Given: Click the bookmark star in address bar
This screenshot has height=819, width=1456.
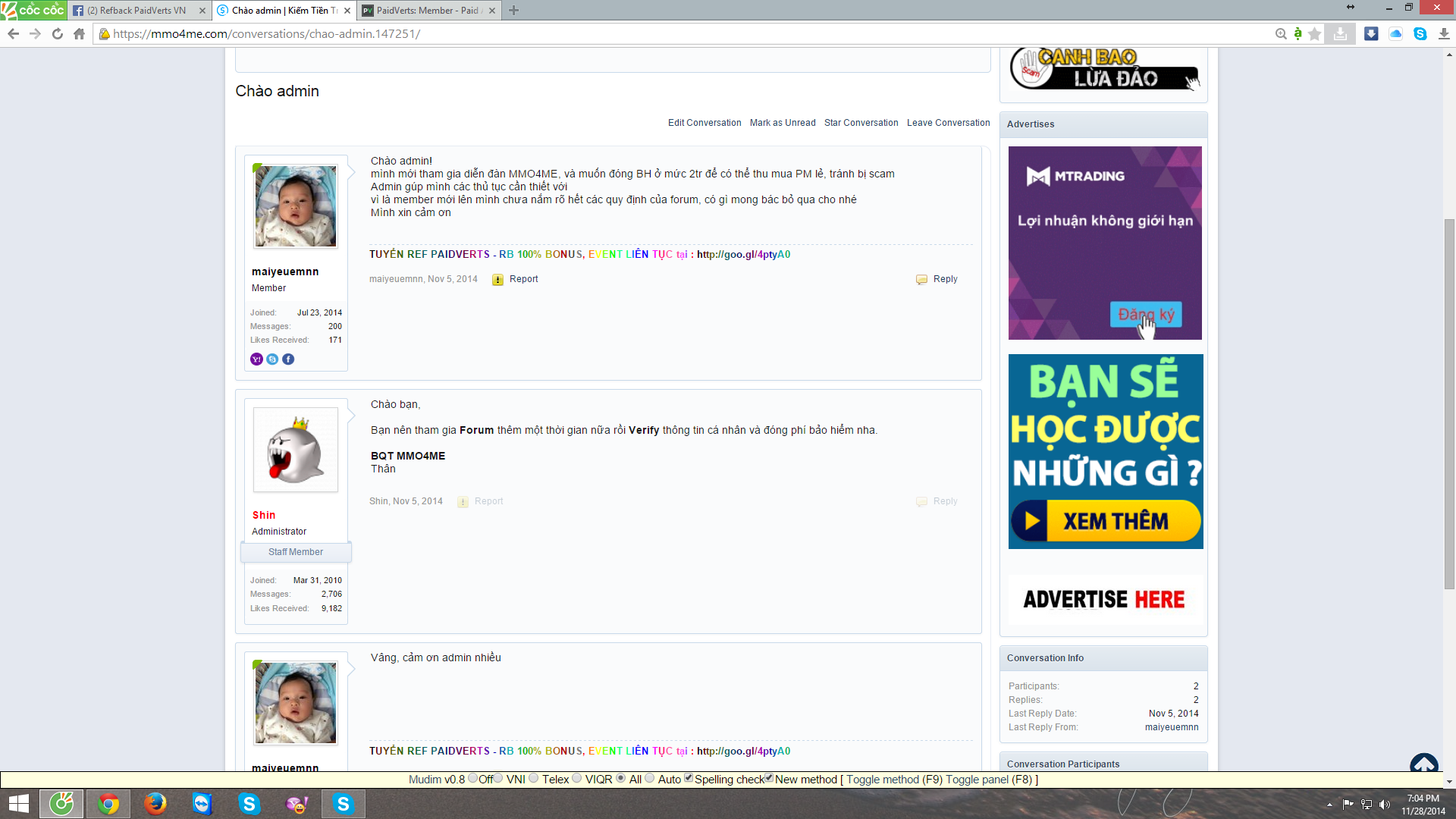Looking at the screenshot, I should [x=1315, y=33].
